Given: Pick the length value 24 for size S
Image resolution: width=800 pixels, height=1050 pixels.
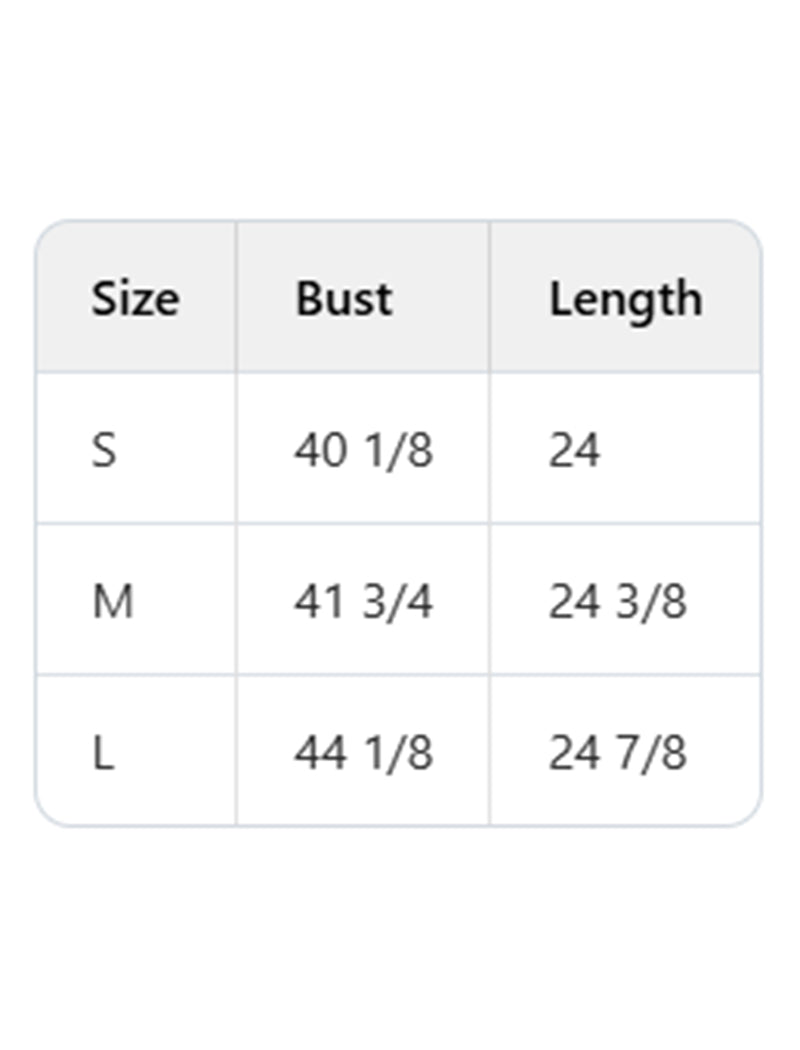Looking at the screenshot, I should point(574,450).
